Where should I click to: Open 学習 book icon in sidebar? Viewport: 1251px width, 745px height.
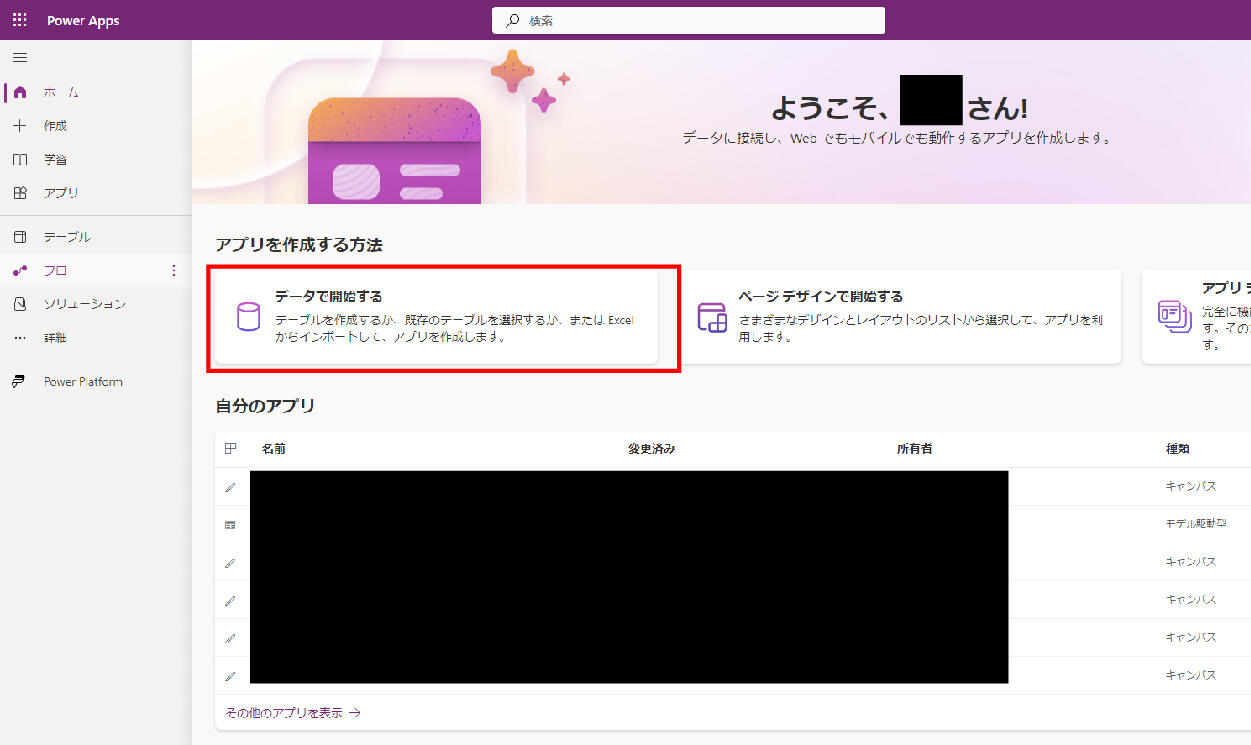click(20, 160)
